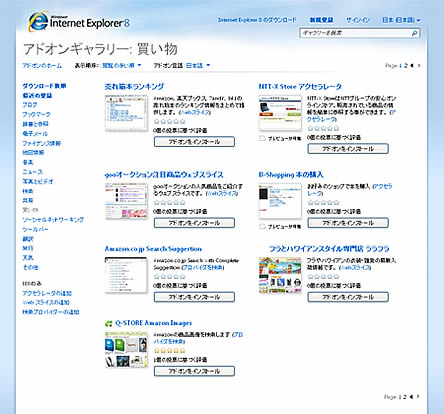This screenshot has width=444, height=414.
Task: Open NTT-X Store アクセラレータ thumbnail
Action: pyautogui.click(x=280, y=113)
